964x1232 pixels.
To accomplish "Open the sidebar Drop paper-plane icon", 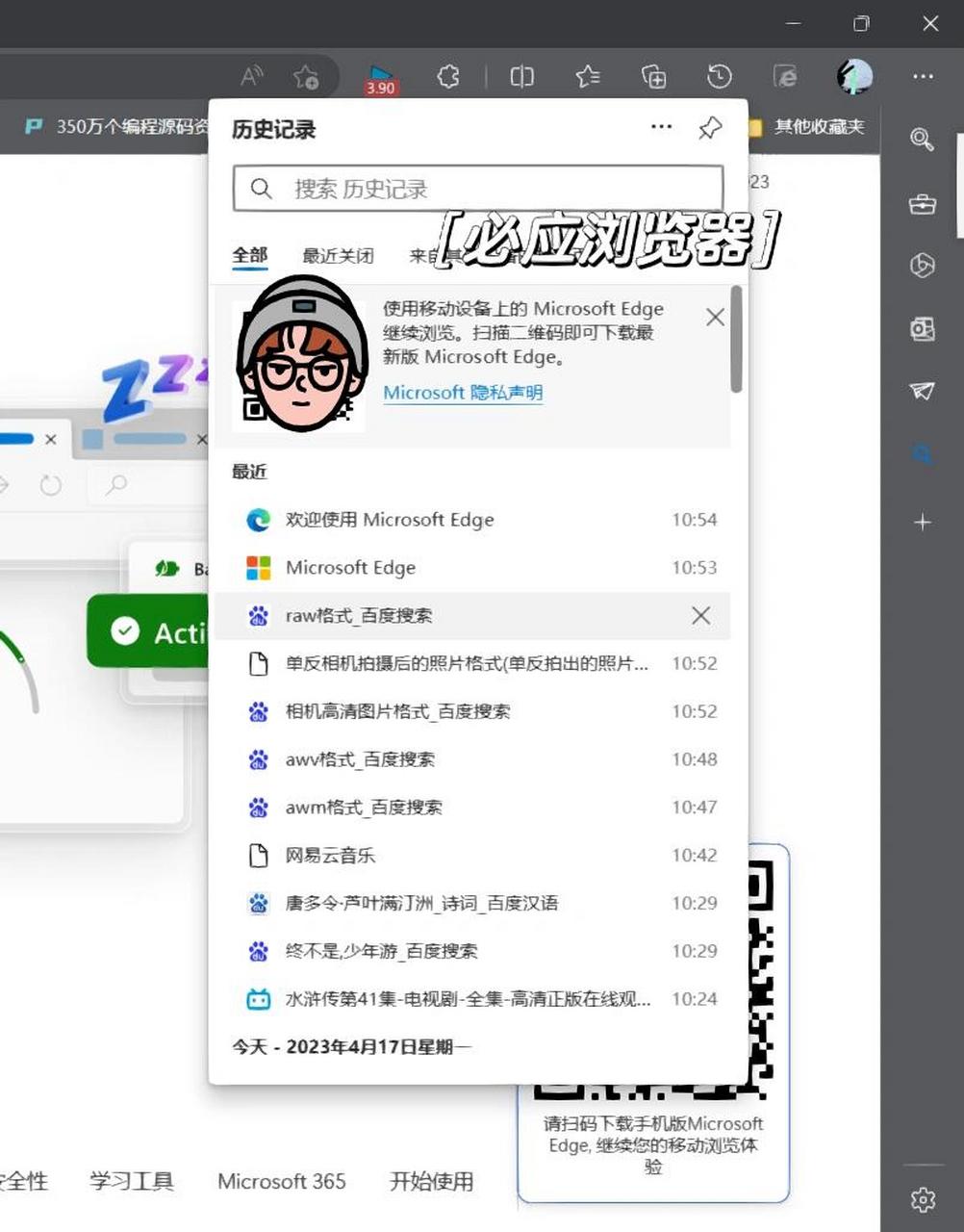I will (922, 390).
